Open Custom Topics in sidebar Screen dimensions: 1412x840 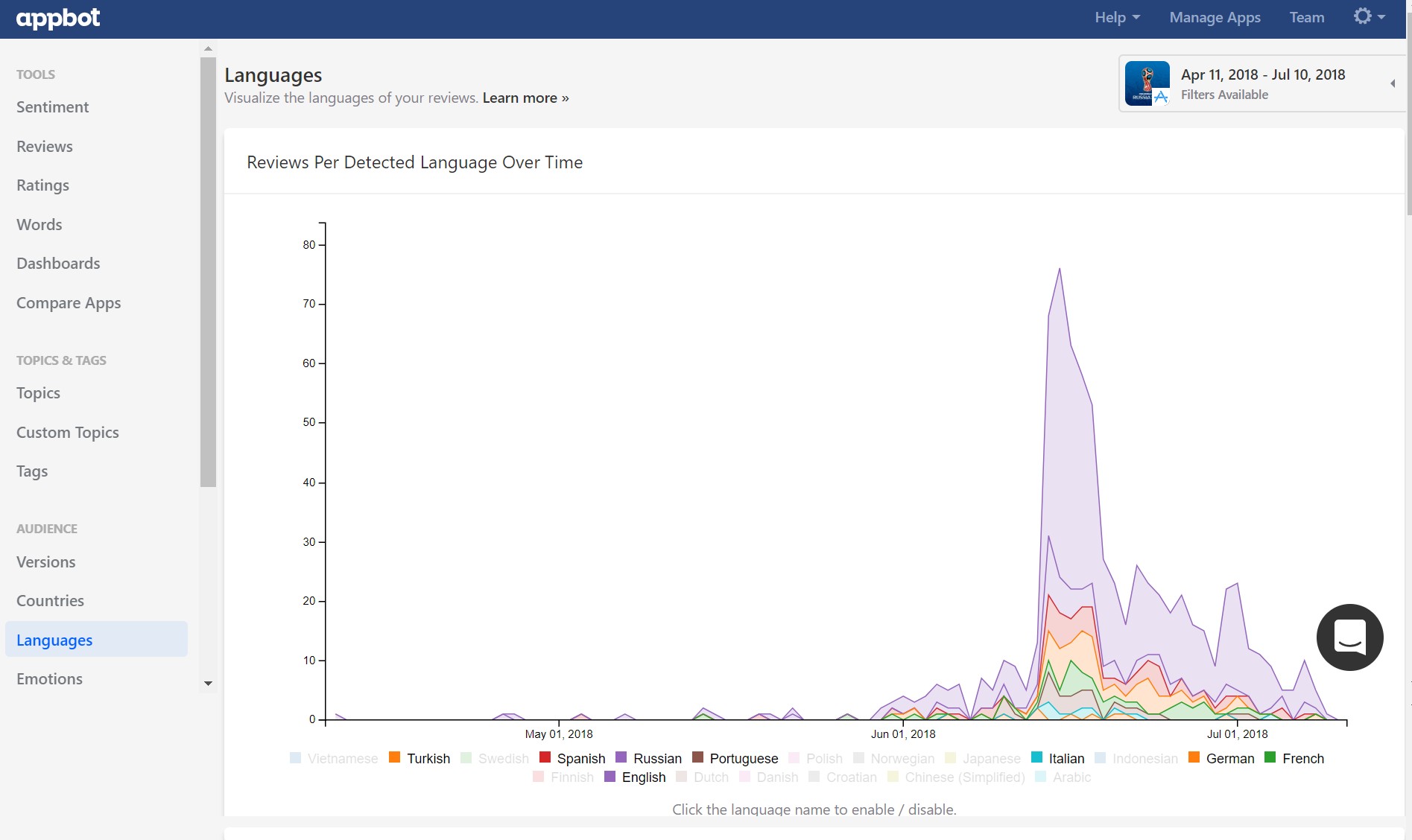point(67,433)
